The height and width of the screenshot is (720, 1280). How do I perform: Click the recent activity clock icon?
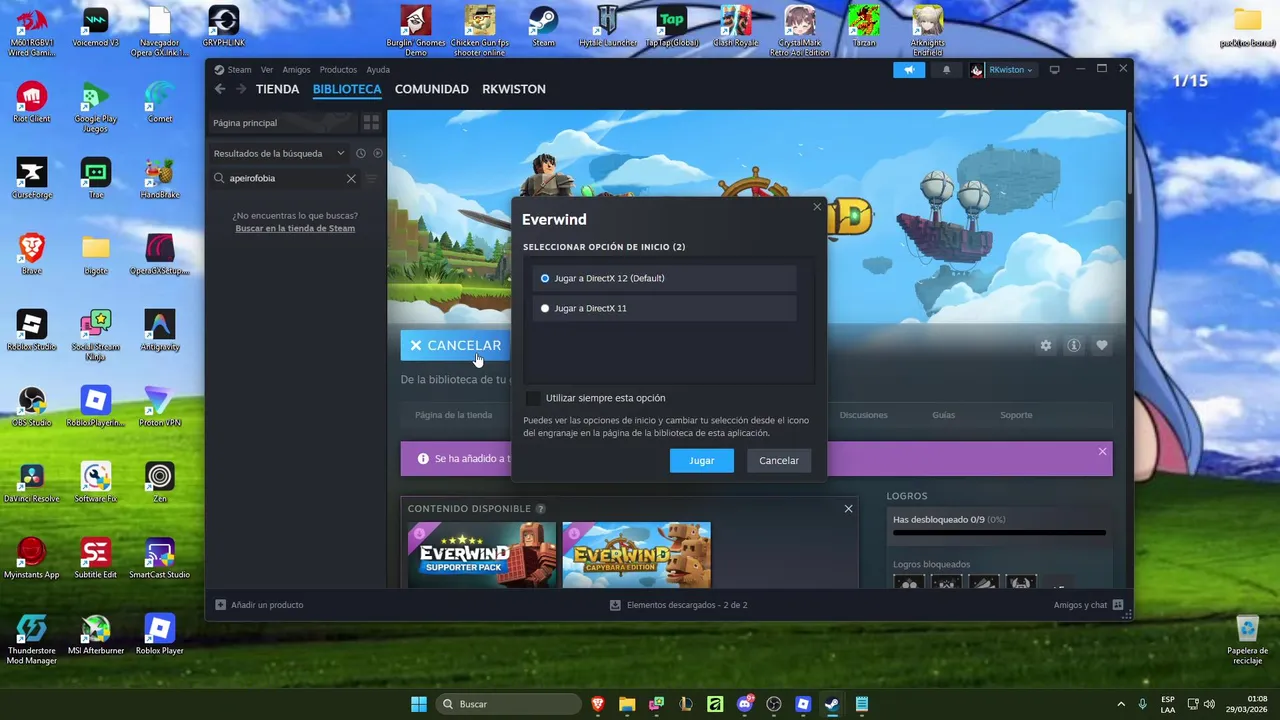(x=361, y=153)
